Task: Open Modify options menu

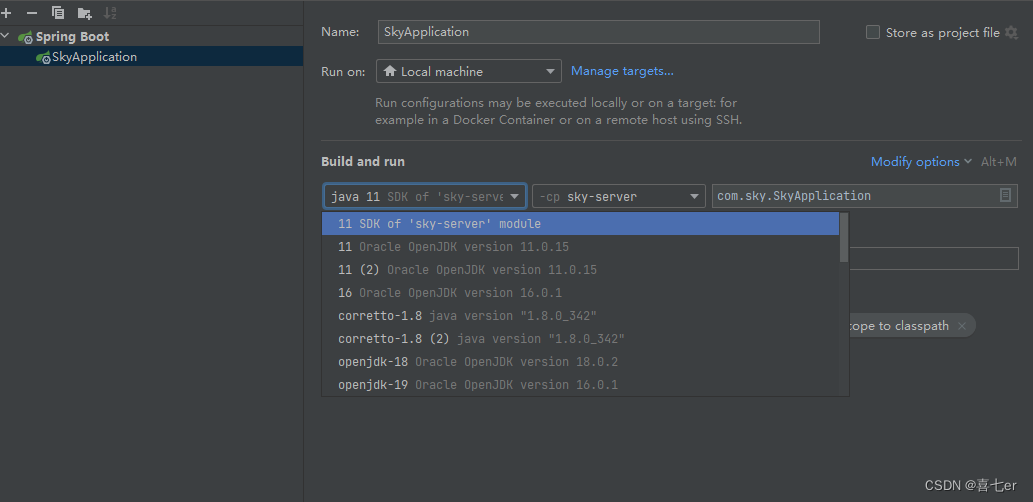Action: [921, 161]
